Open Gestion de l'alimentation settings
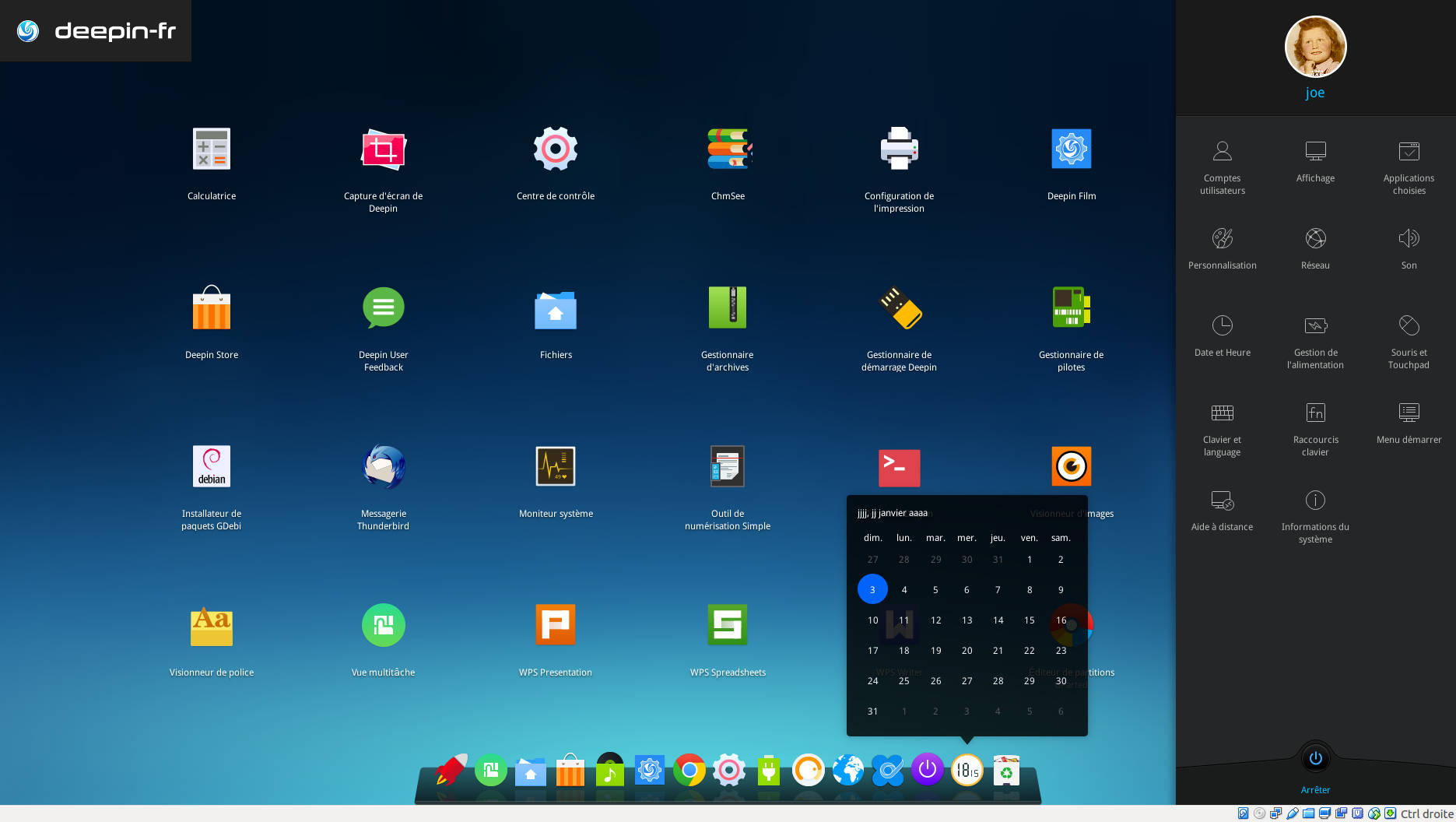Image resolution: width=1456 pixels, height=822 pixels. pos(1316,342)
